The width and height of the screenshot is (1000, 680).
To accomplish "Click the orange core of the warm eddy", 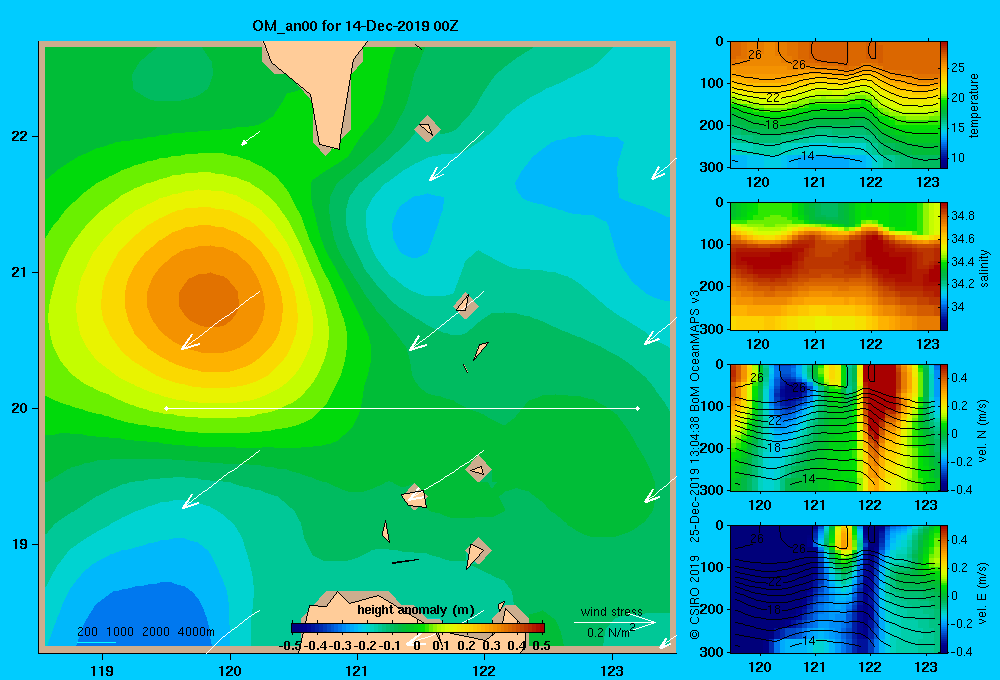I will [209, 299].
